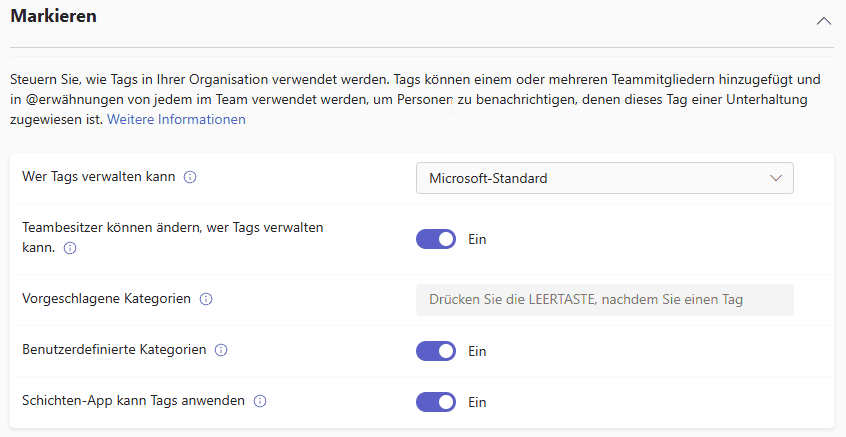Toggle Benutzerdefinierte Kategorien switch
Screen dimensions: 846x437
pyautogui.click(x=435, y=351)
